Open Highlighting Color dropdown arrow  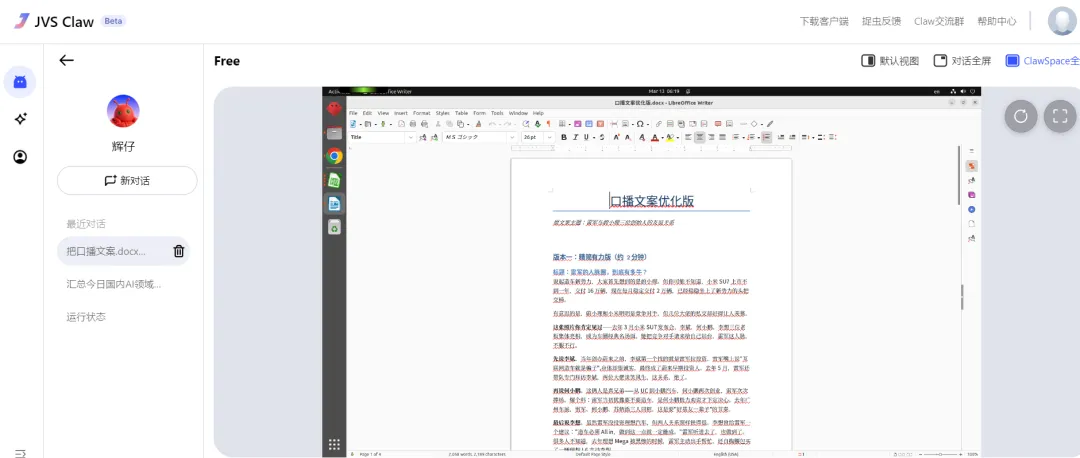click(678, 137)
